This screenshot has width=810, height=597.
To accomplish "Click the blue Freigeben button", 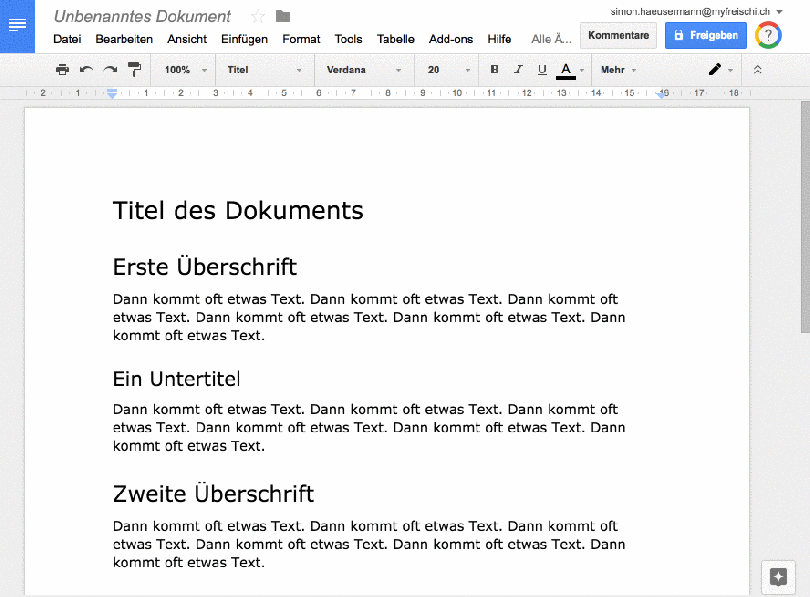I will click(x=705, y=34).
